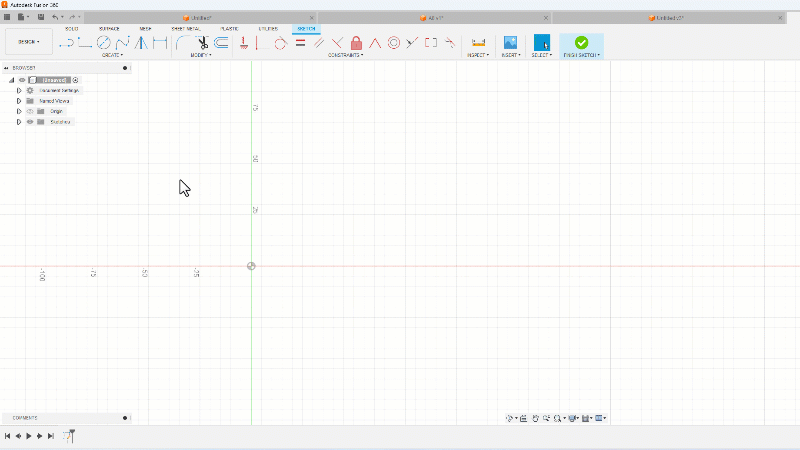Apply the Equal constraint icon
Screen dimensions: 800x450
[x=300, y=43]
